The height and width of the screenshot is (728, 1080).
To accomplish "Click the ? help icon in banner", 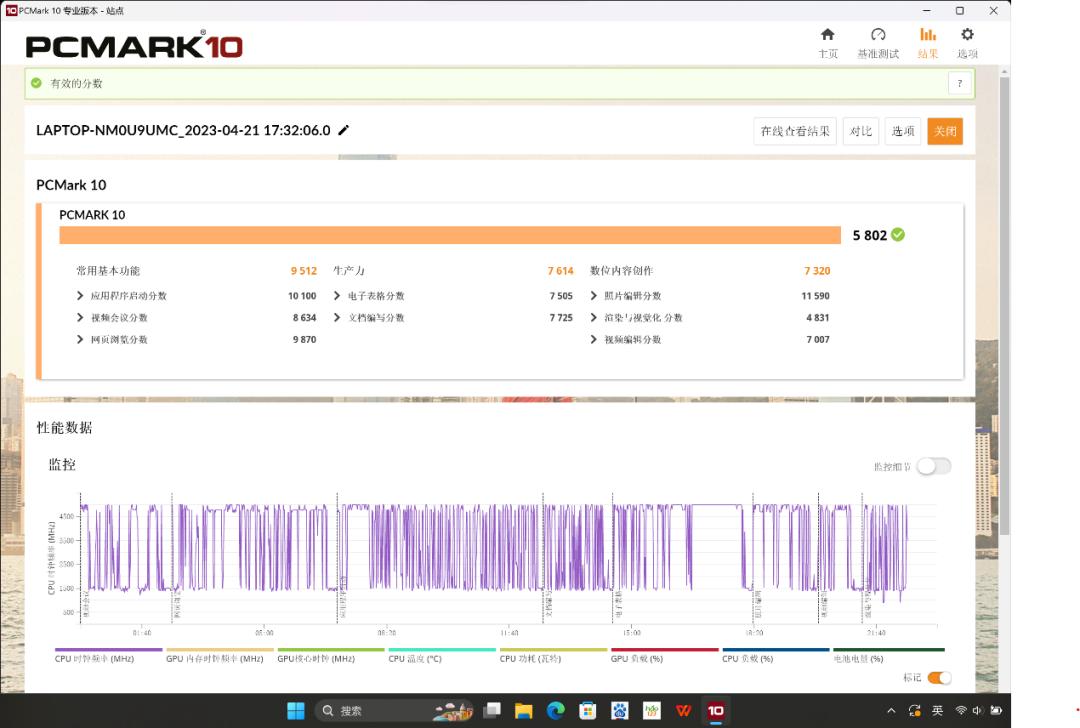I will (x=959, y=84).
